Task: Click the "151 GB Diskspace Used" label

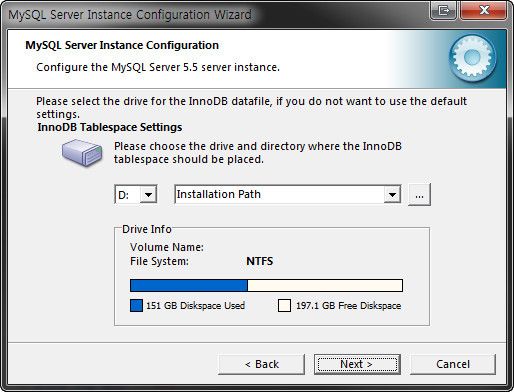Action: point(195,306)
